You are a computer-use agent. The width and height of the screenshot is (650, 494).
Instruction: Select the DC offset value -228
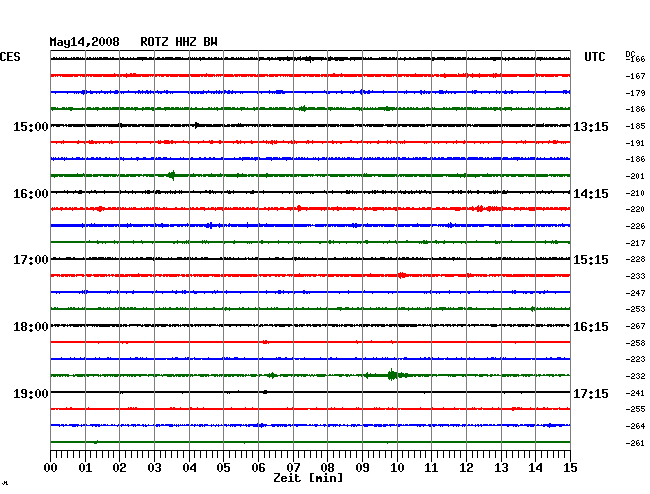[635, 259]
